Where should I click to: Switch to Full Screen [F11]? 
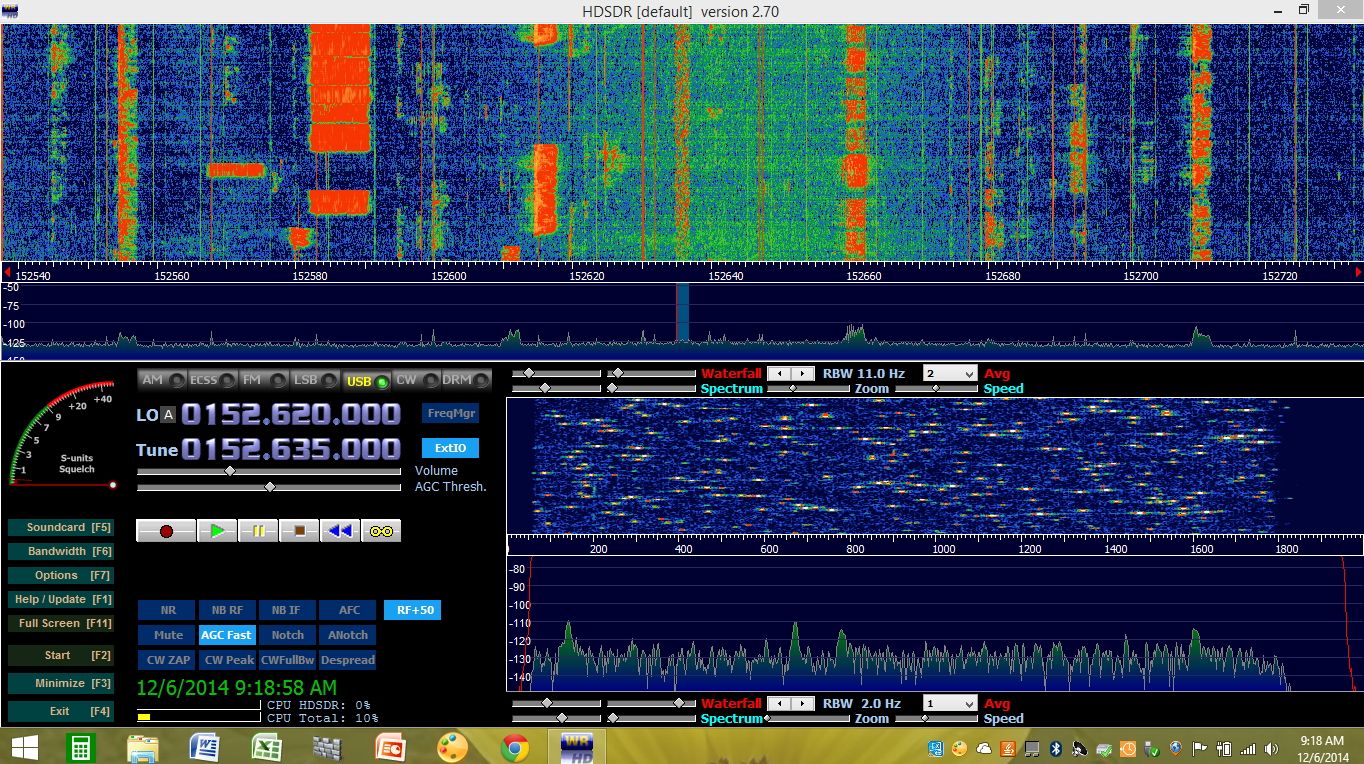pyautogui.click(x=60, y=623)
